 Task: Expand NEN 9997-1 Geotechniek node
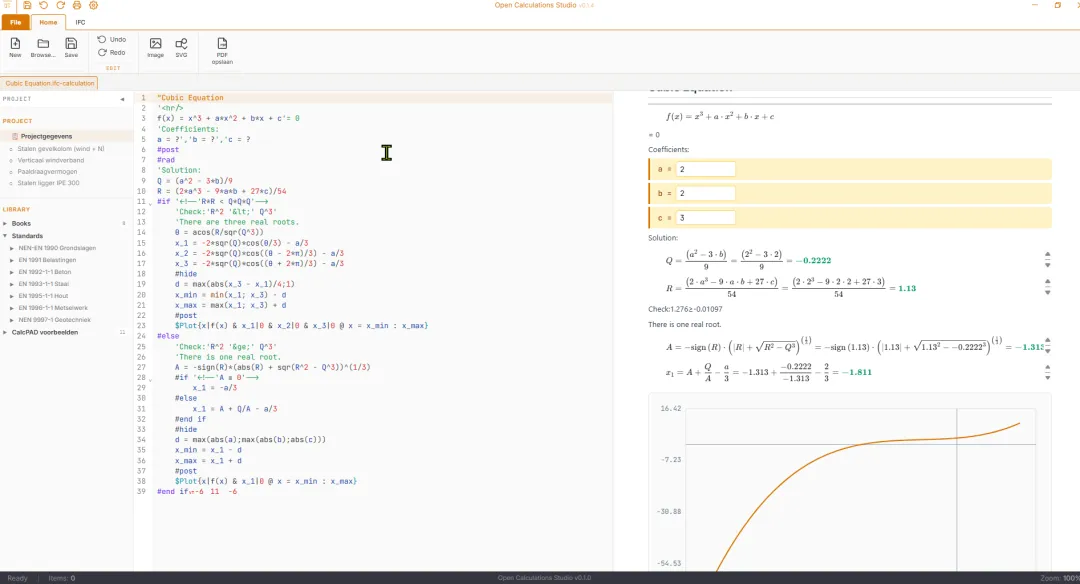click(12, 320)
